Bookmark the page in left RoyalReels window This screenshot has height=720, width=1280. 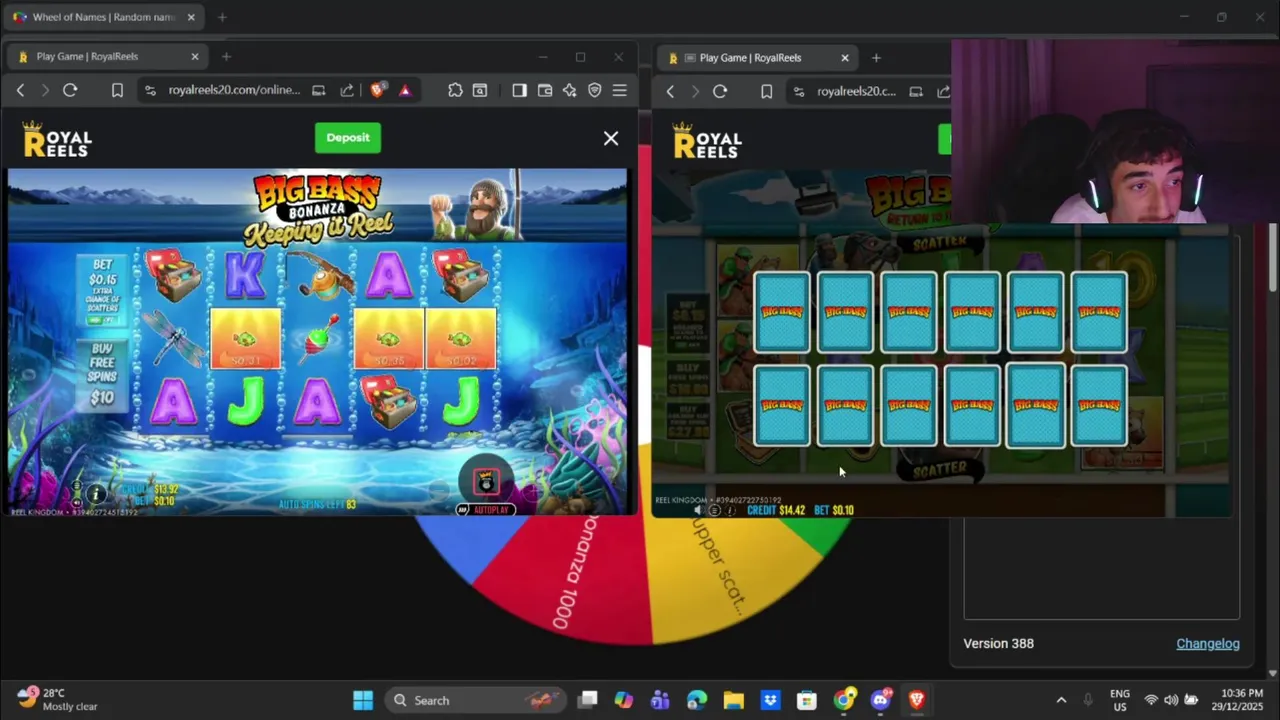[117, 90]
